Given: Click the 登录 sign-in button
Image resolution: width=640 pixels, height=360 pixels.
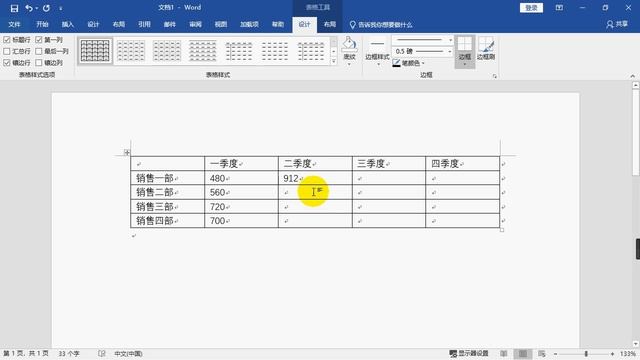Looking at the screenshot, I should [x=531, y=8].
